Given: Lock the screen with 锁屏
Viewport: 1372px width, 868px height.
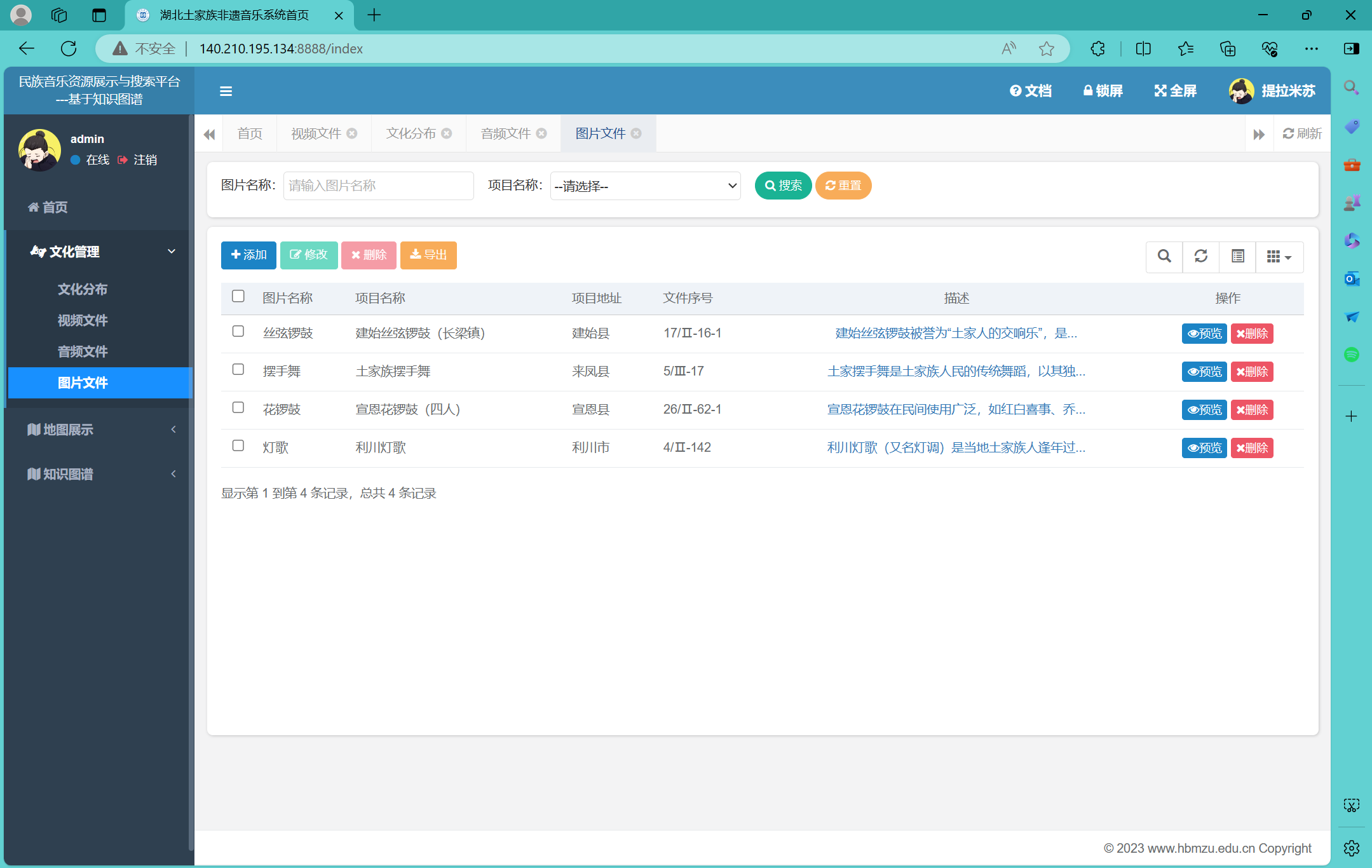Looking at the screenshot, I should (x=1103, y=91).
